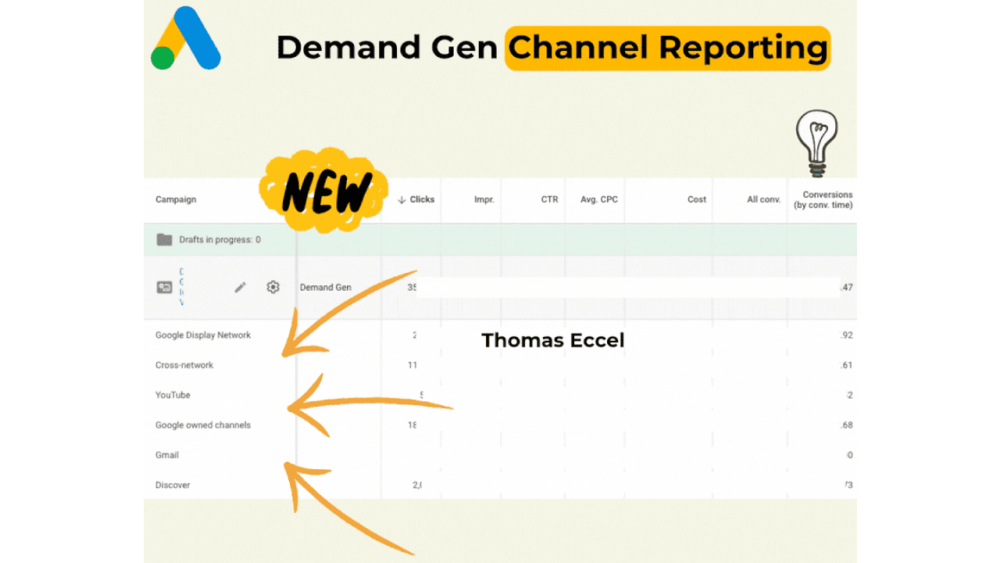The image size is (1000, 563).
Task: Click the campaign name link
Action: click(x=182, y=287)
